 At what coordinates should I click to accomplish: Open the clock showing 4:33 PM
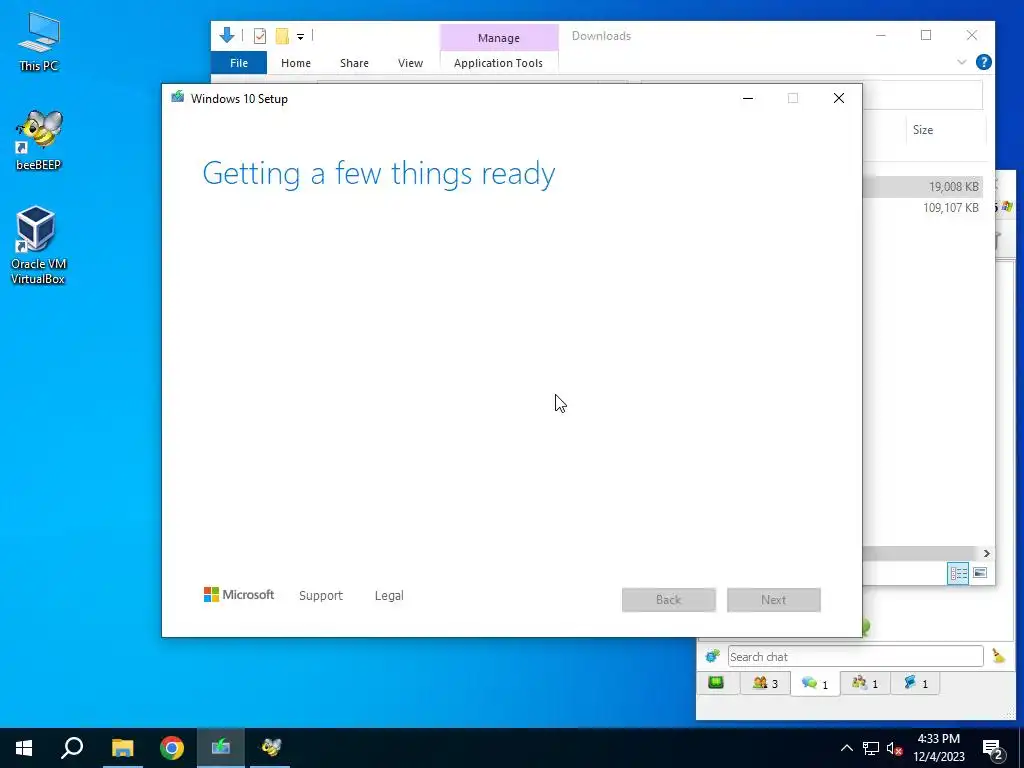tap(939, 748)
